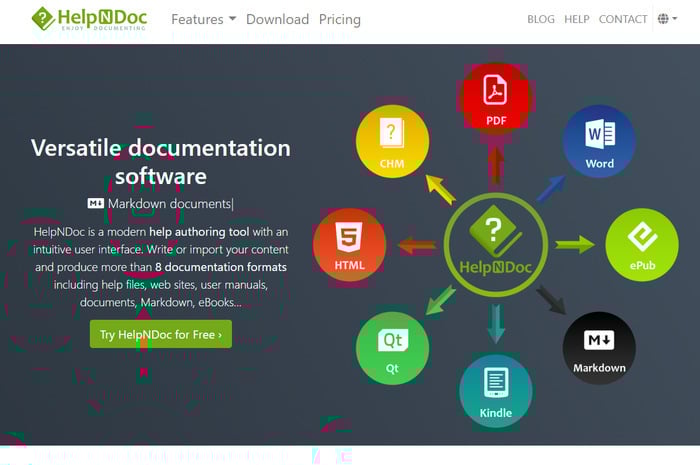Open the HELP link
700x465 pixels.
click(576, 19)
